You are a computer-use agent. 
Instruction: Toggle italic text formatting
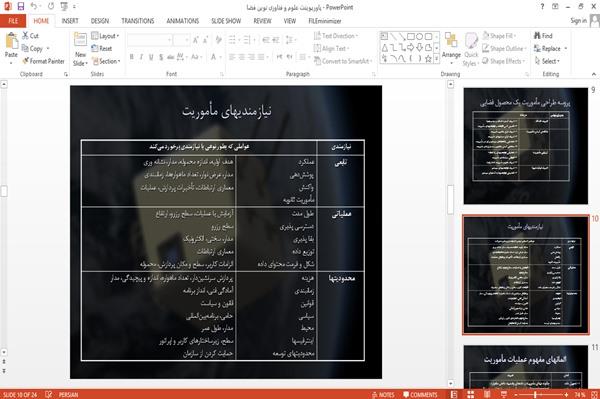click(141, 57)
